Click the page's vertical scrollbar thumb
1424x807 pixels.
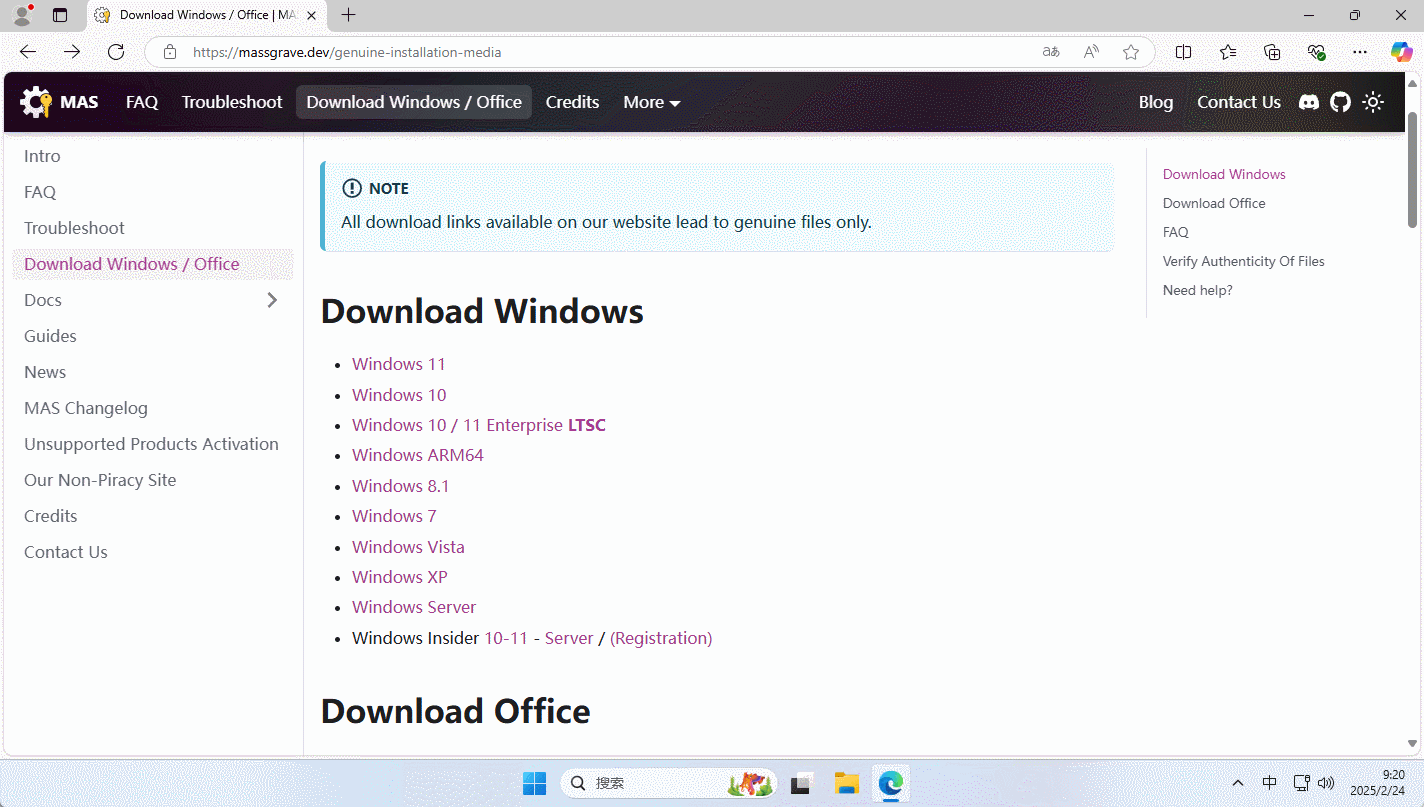click(1413, 170)
